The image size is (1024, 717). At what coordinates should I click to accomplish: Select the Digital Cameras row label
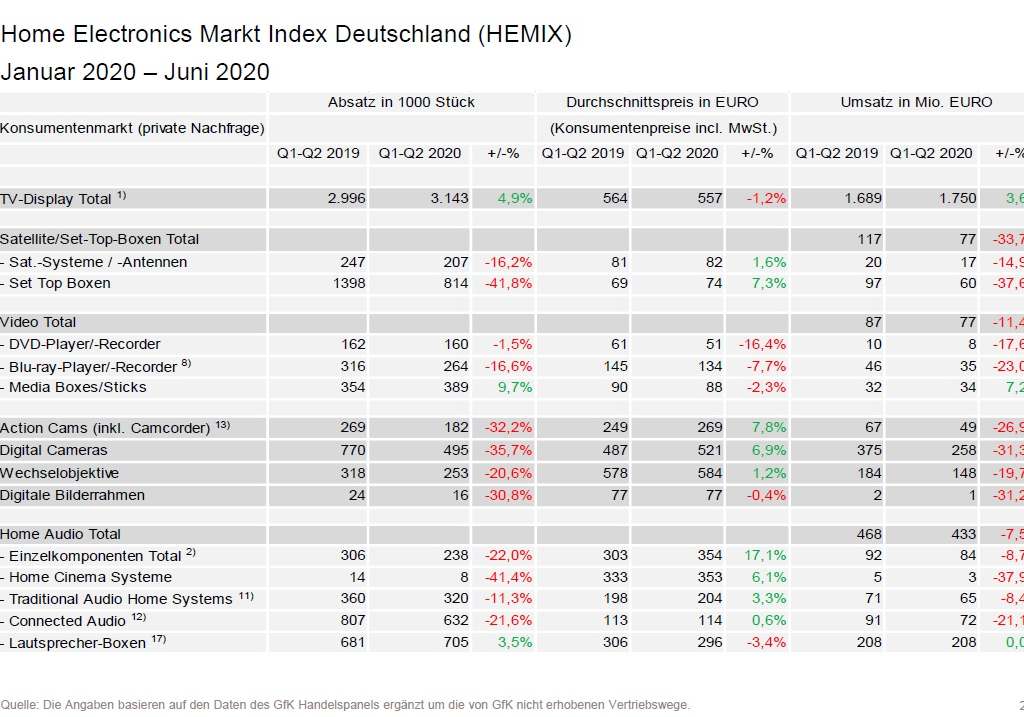(54, 450)
